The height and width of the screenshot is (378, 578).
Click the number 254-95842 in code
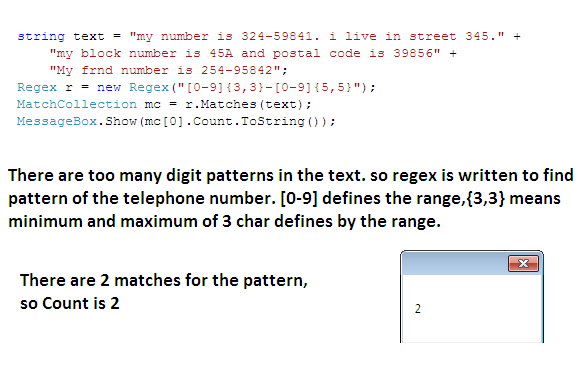[x=237, y=70]
